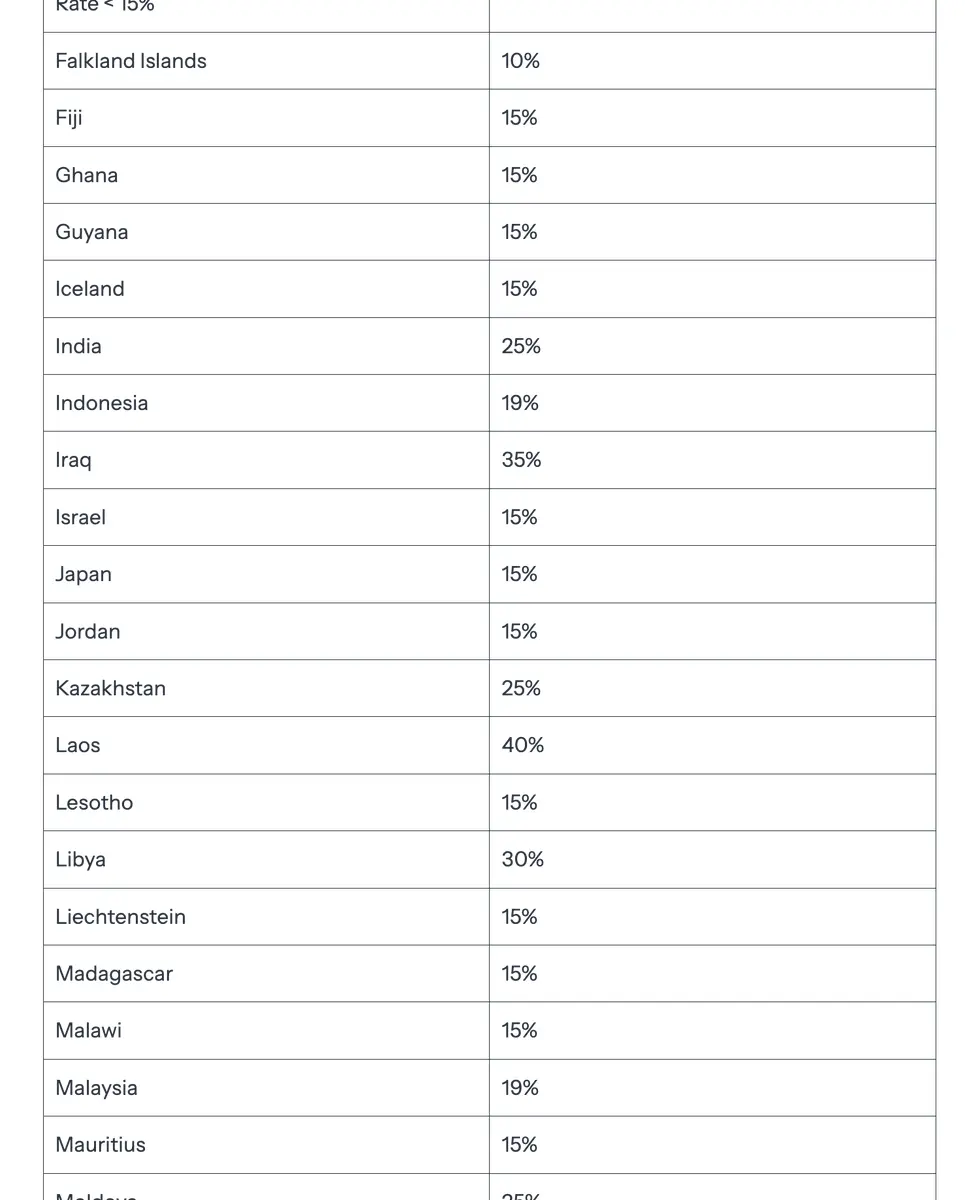Select the Madagascar country cell
The width and height of the screenshot is (965, 1200).
click(266, 974)
